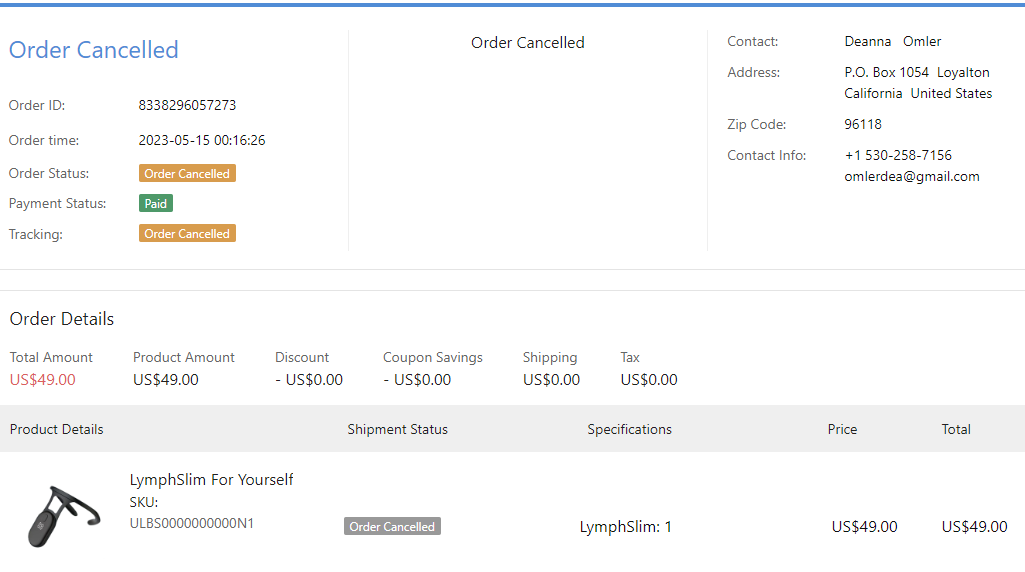Open the LymphSlim For Yourself product name
The height and width of the screenshot is (572, 1025).
click(x=211, y=479)
